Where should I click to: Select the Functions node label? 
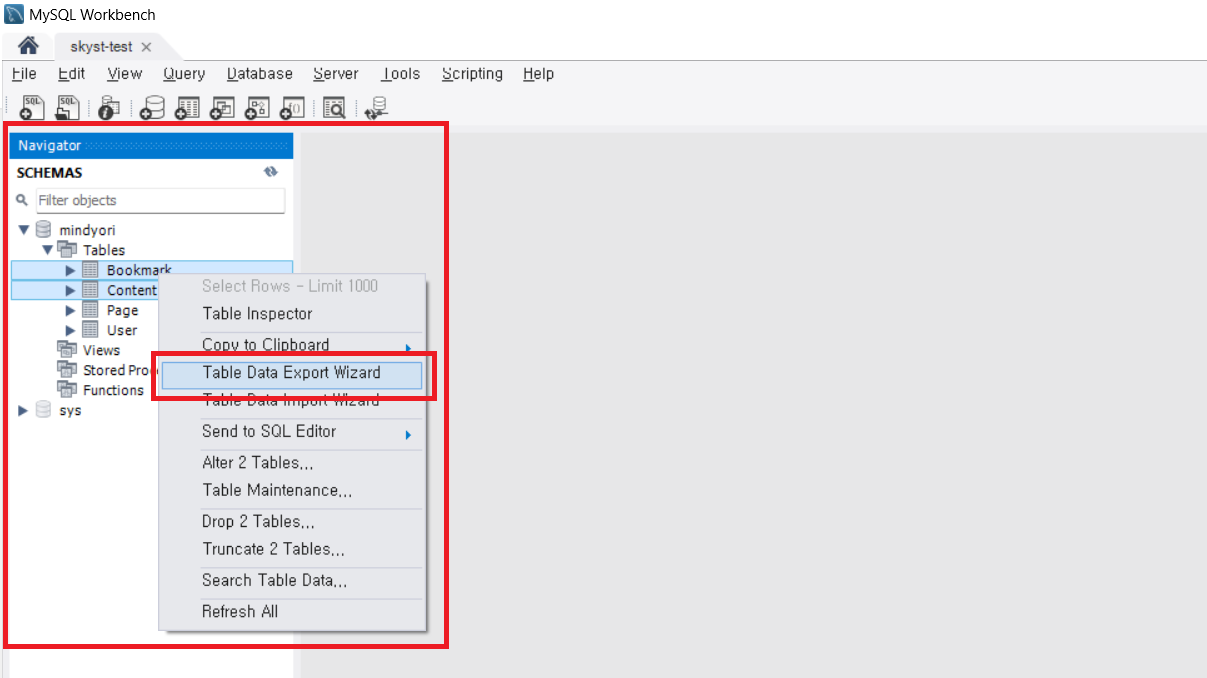click(x=113, y=390)
